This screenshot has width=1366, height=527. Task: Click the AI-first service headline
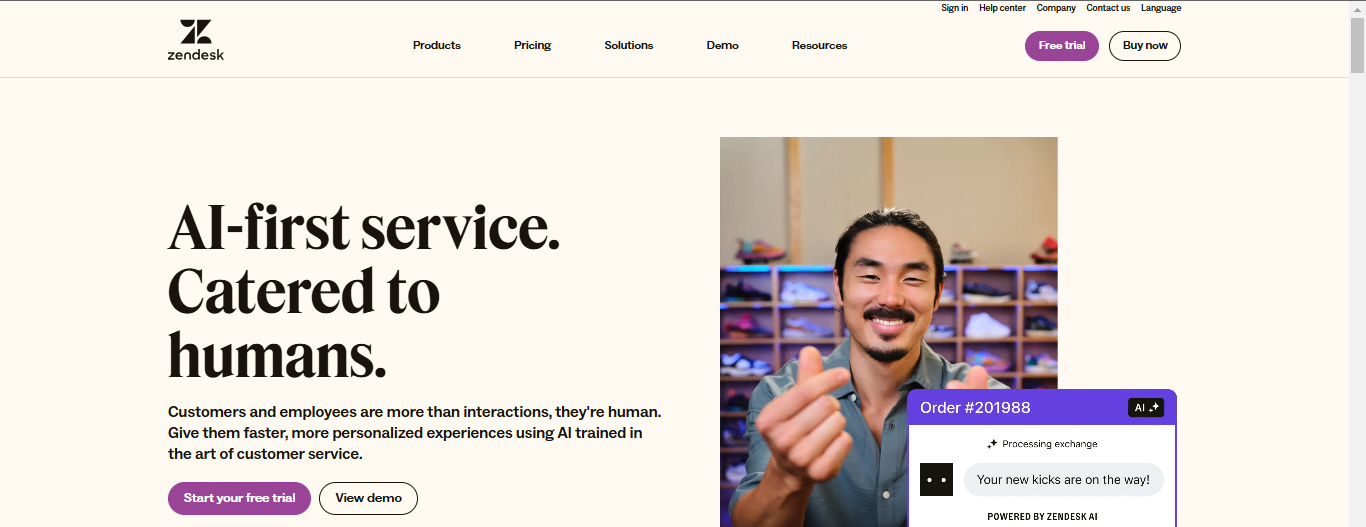pyautogui.click(x=364, y=291)
